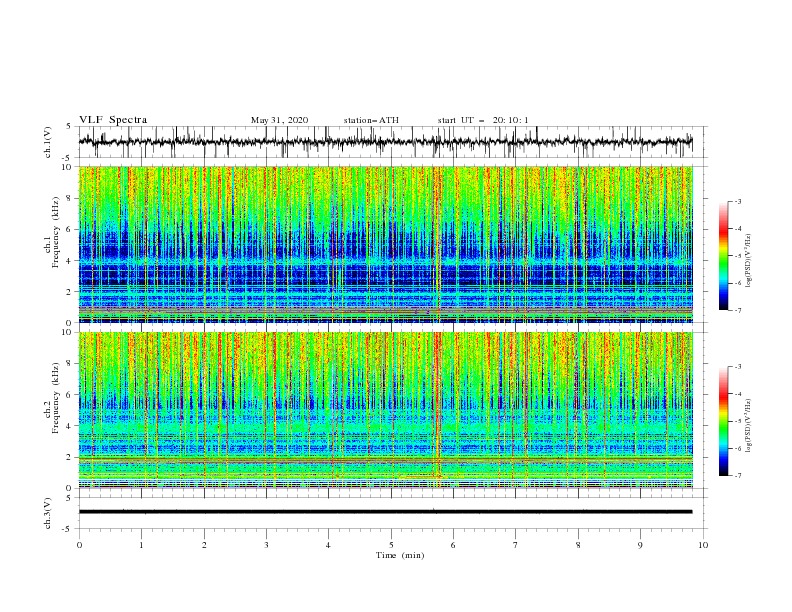Click the log(PSD) label beside the ch.2 color bar
This screenshot has width=792, height=612.
(x=749, y=425)
